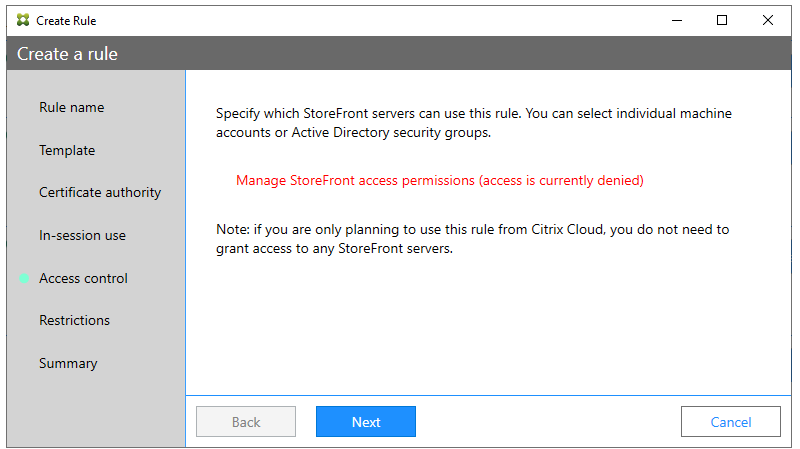This screenshot has width=800, height=449.
Task: Click the Create Rule window title text
Action: [x=66, y=20]
